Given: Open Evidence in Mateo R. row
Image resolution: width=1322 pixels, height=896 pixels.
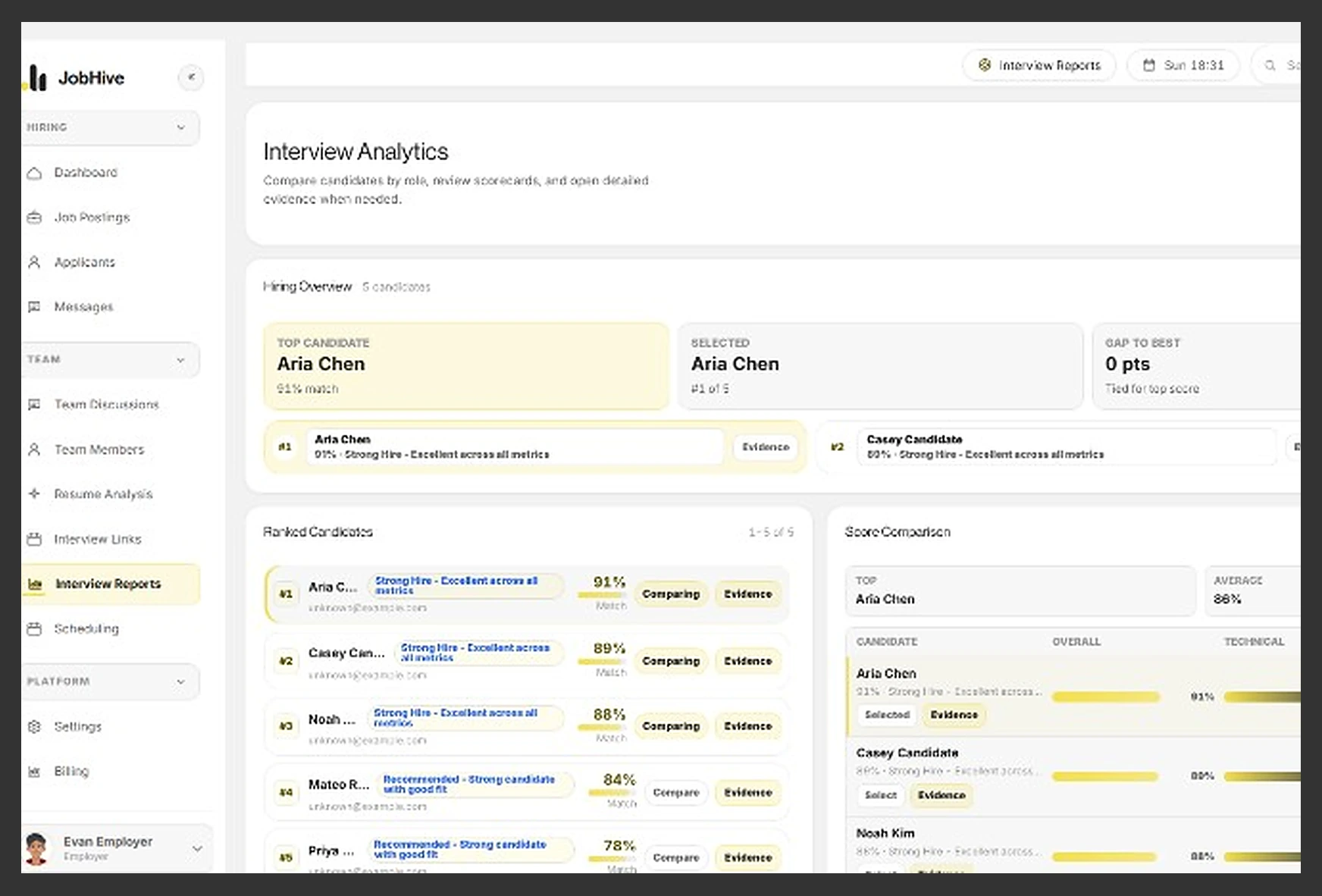Looking at the screenshot, I should pyautogui.click(x=748, y=793).
